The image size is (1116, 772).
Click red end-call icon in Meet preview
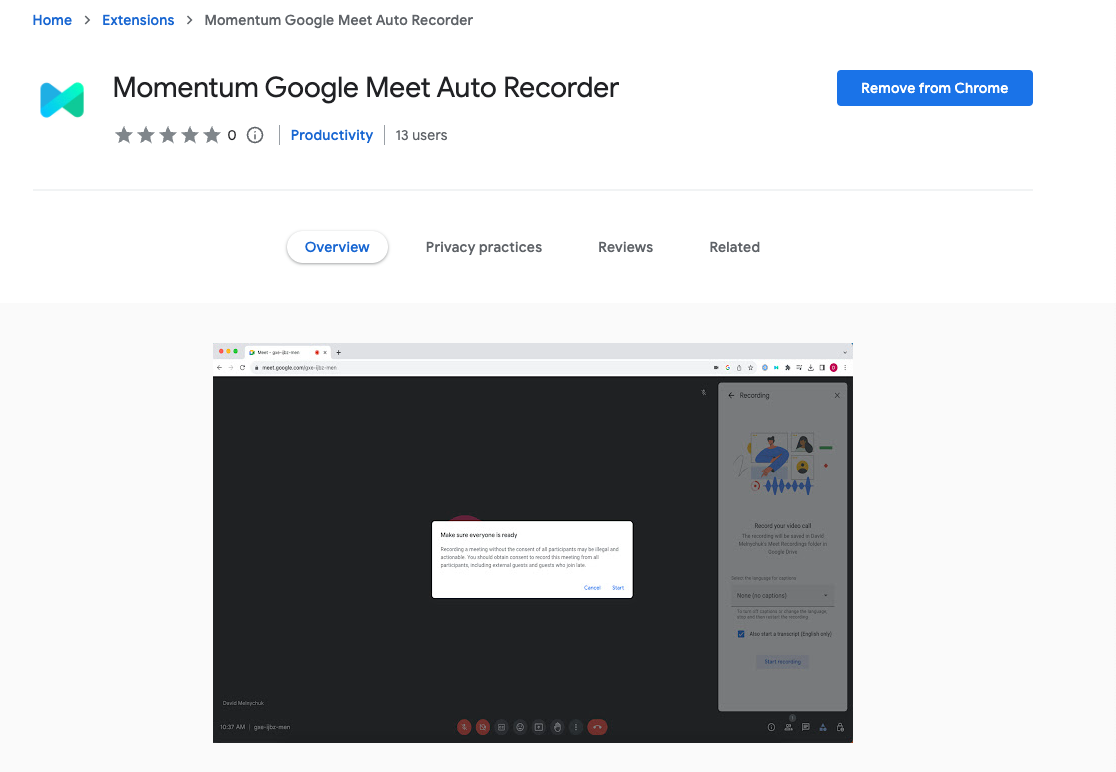(597, 727)
